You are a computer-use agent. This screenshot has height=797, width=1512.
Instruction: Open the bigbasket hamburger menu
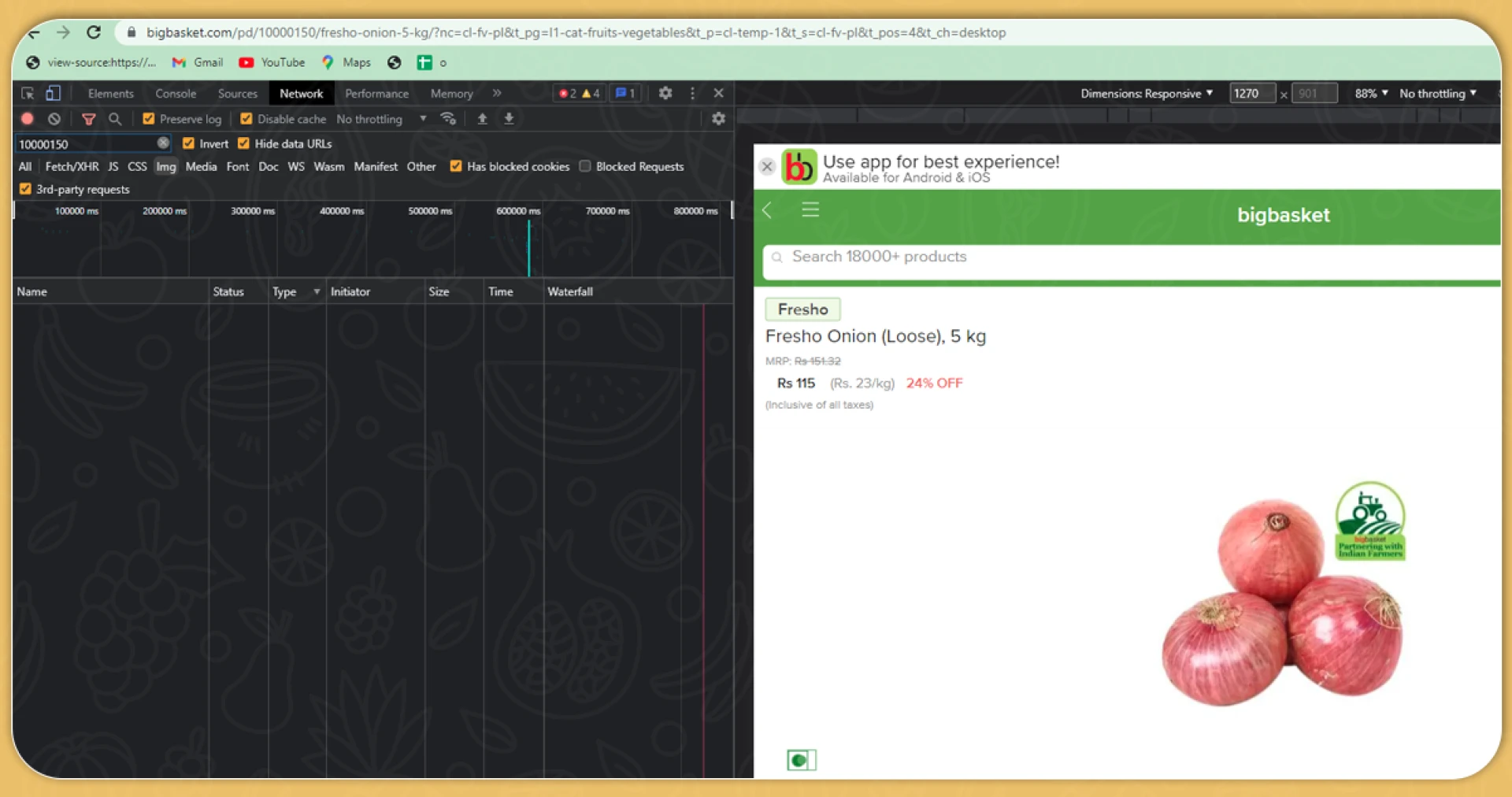[x=810, y=210]
